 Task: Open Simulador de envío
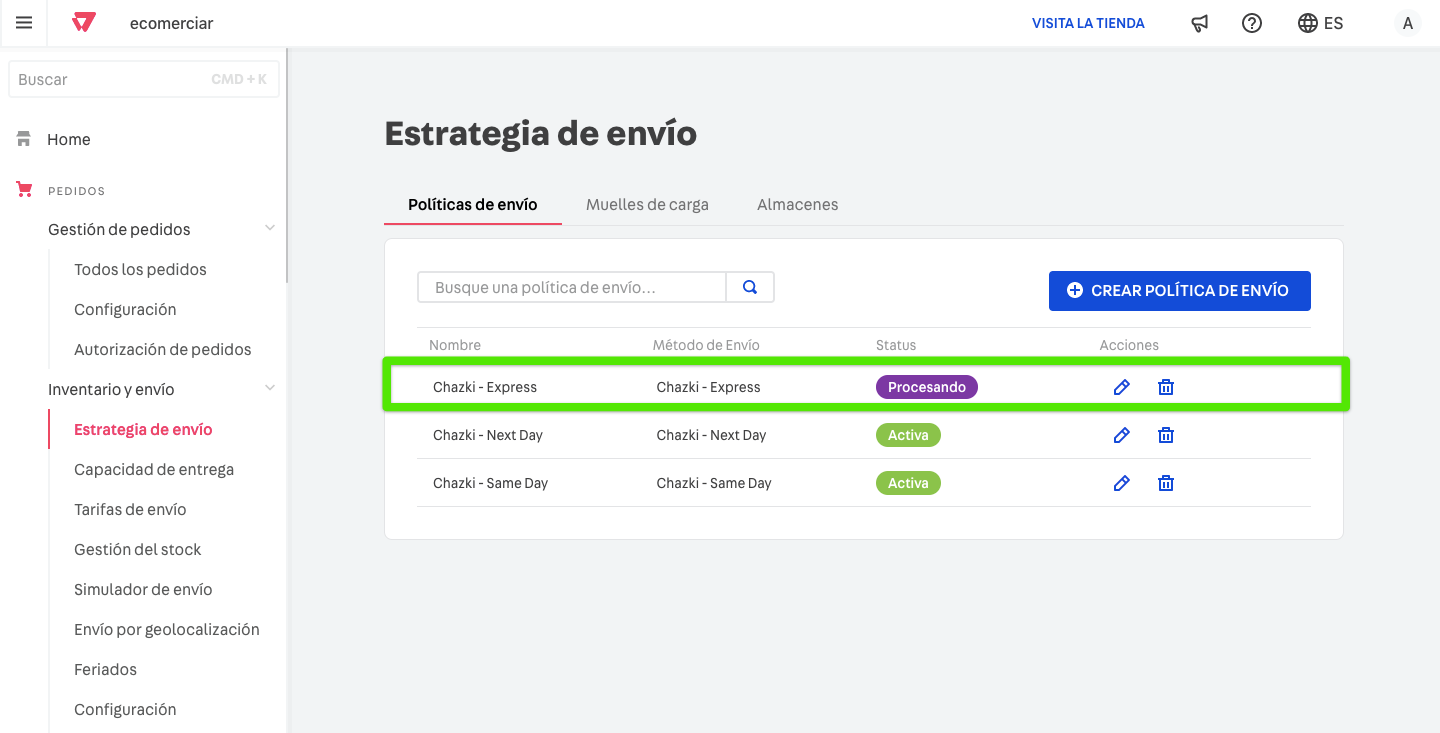pyautogui.click(x=143, y=589)
